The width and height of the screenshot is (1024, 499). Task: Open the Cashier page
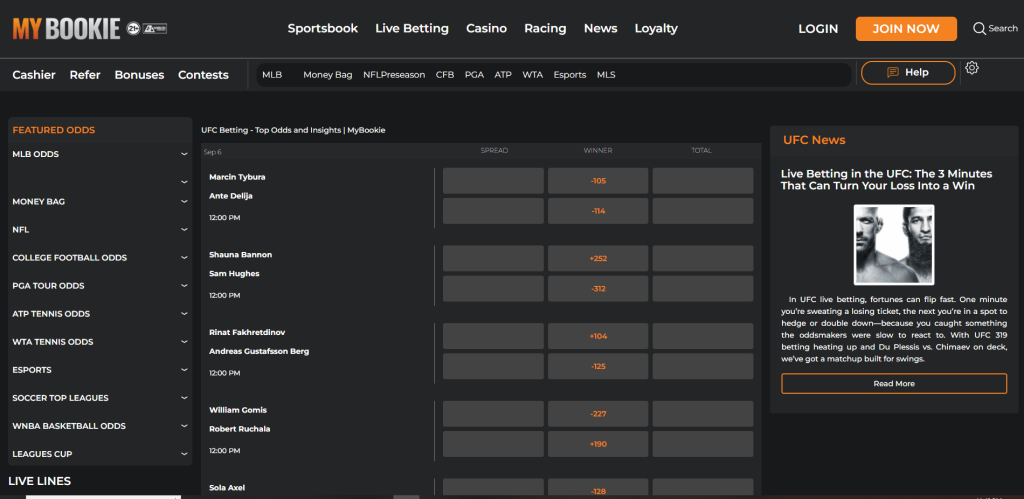click(x=34, y=75)
